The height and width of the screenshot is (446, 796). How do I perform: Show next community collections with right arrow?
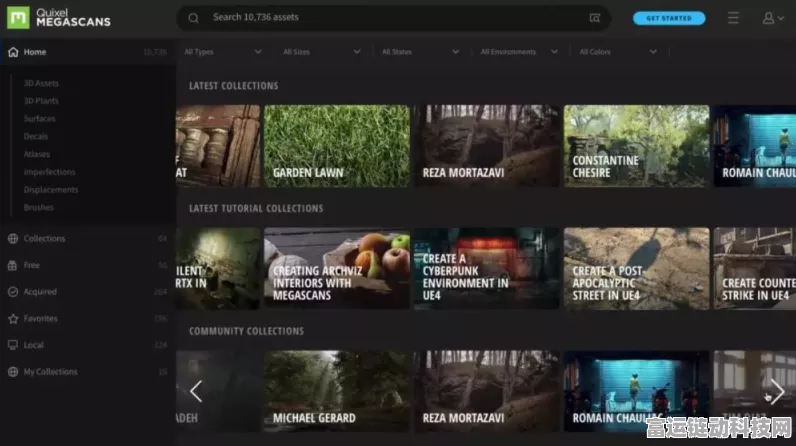[777, 391]
